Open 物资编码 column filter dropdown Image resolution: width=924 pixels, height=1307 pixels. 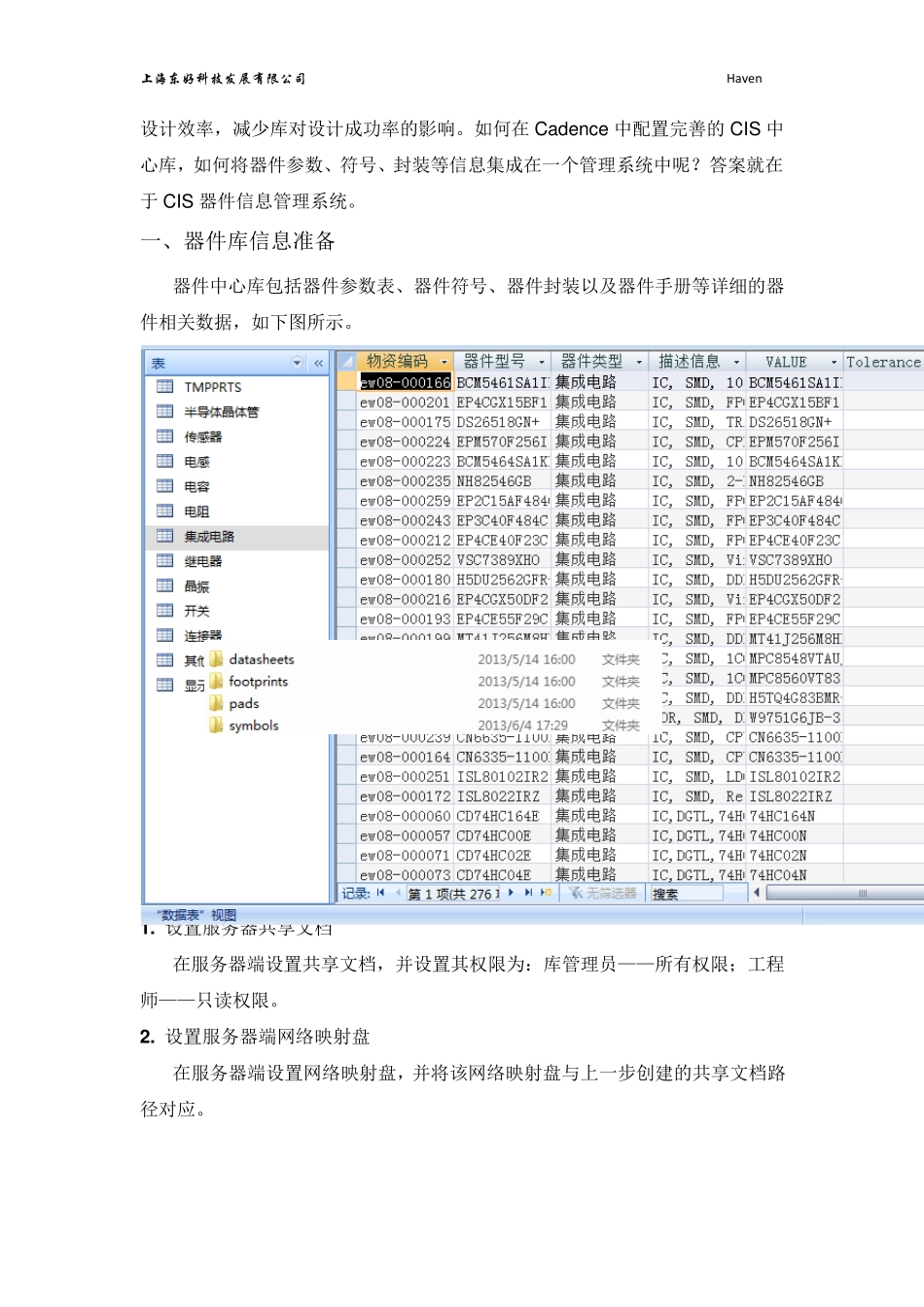444,362
